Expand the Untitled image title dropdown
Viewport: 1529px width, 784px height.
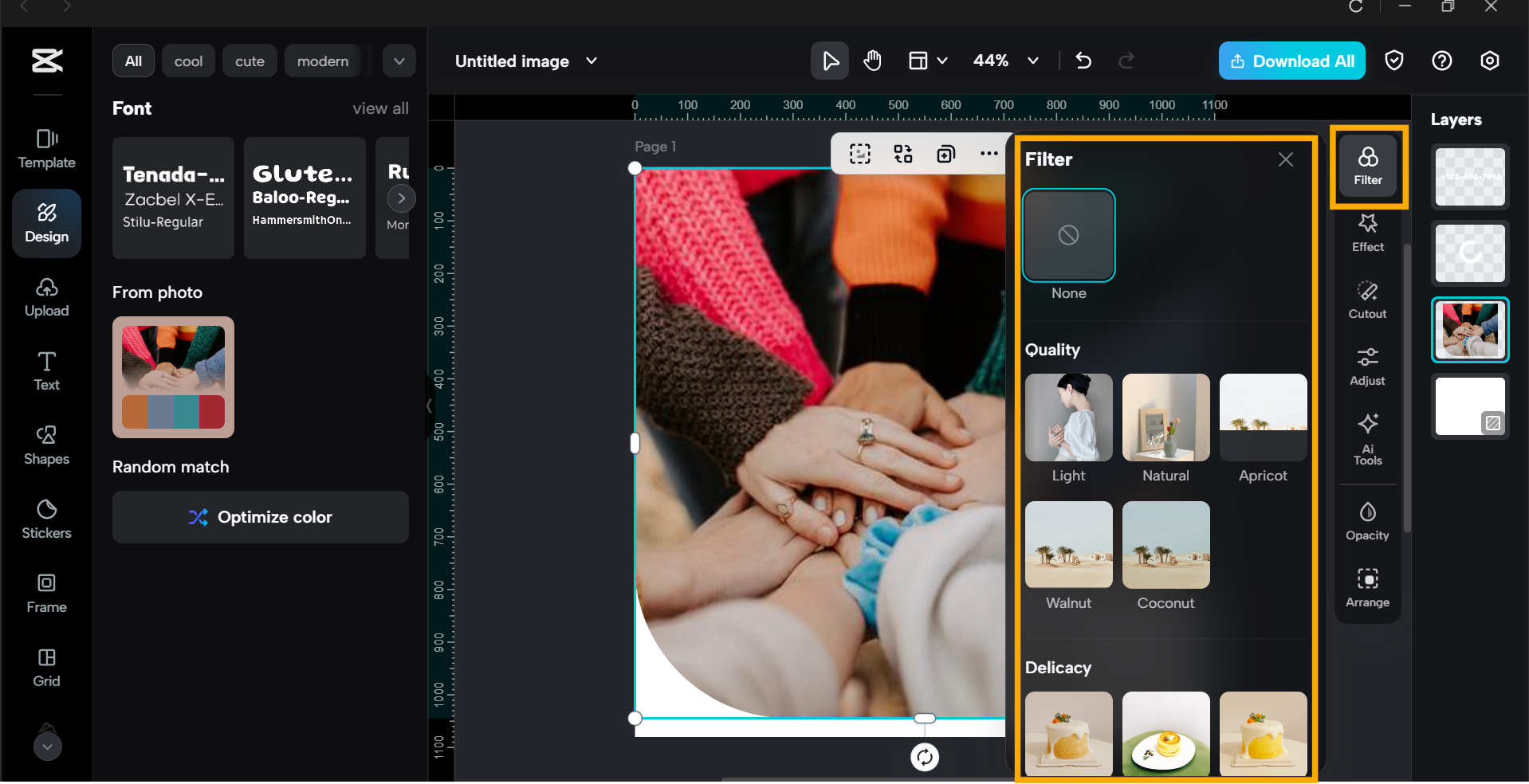(592, 61)
